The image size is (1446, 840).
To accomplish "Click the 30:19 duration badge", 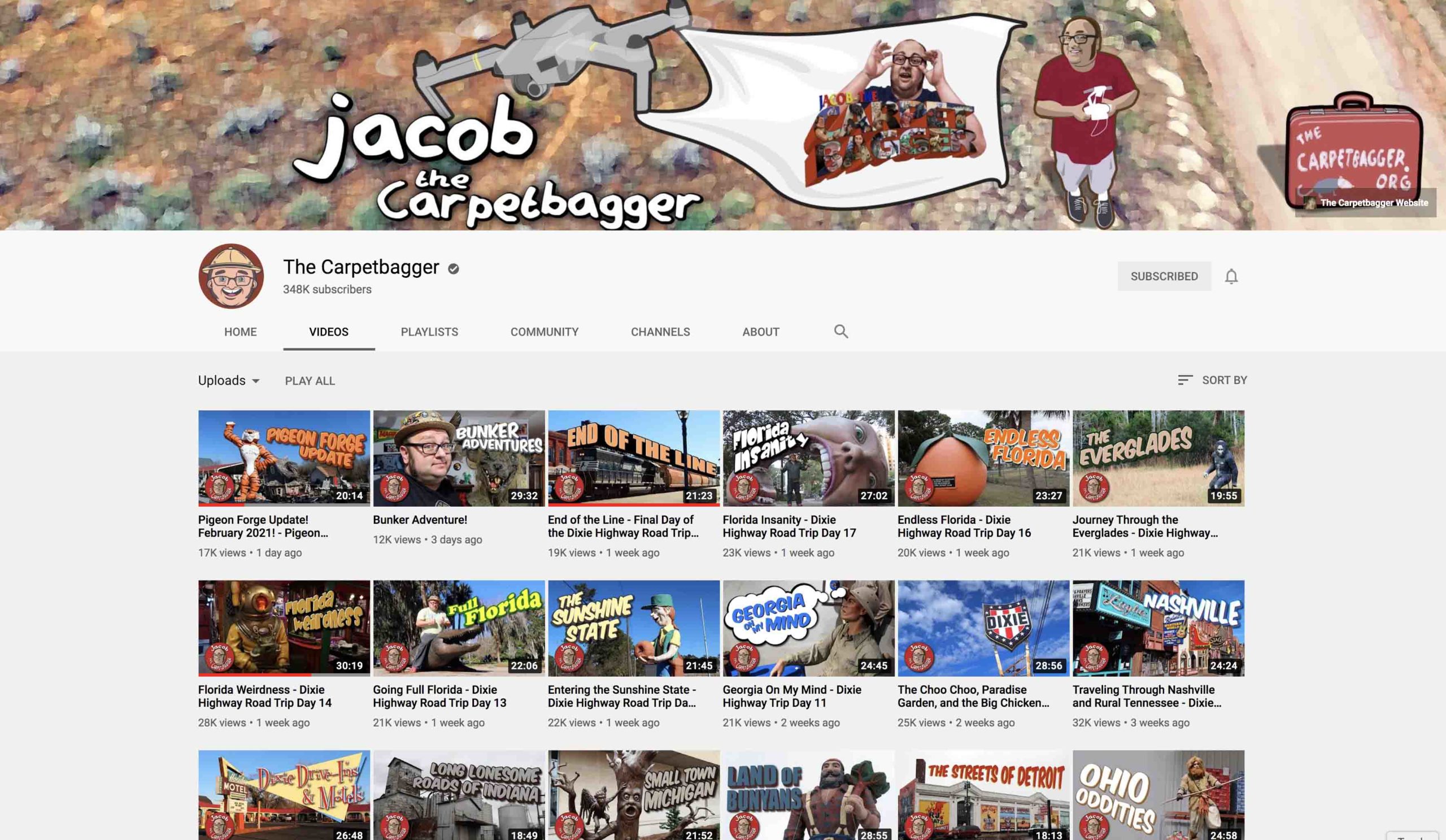I will tap(350, 665).
